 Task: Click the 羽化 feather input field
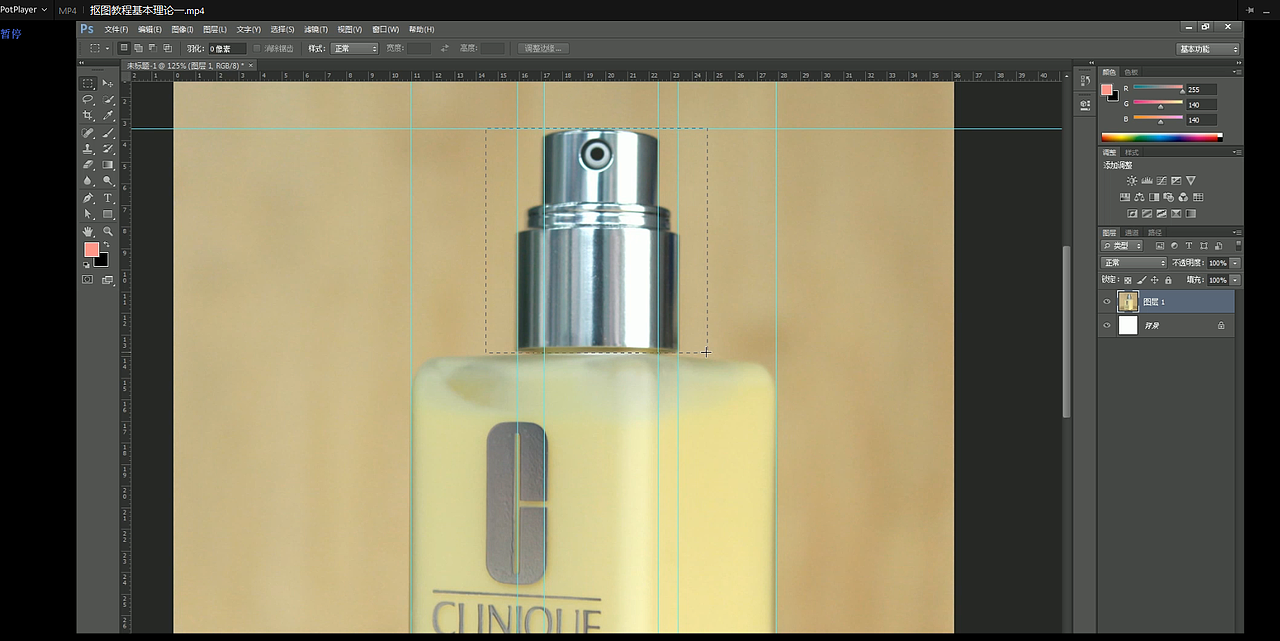coord(227,48)
